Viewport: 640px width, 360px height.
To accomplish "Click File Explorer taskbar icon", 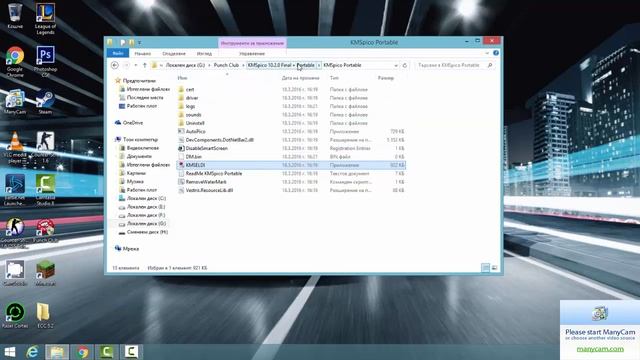I will click(57, 352).
